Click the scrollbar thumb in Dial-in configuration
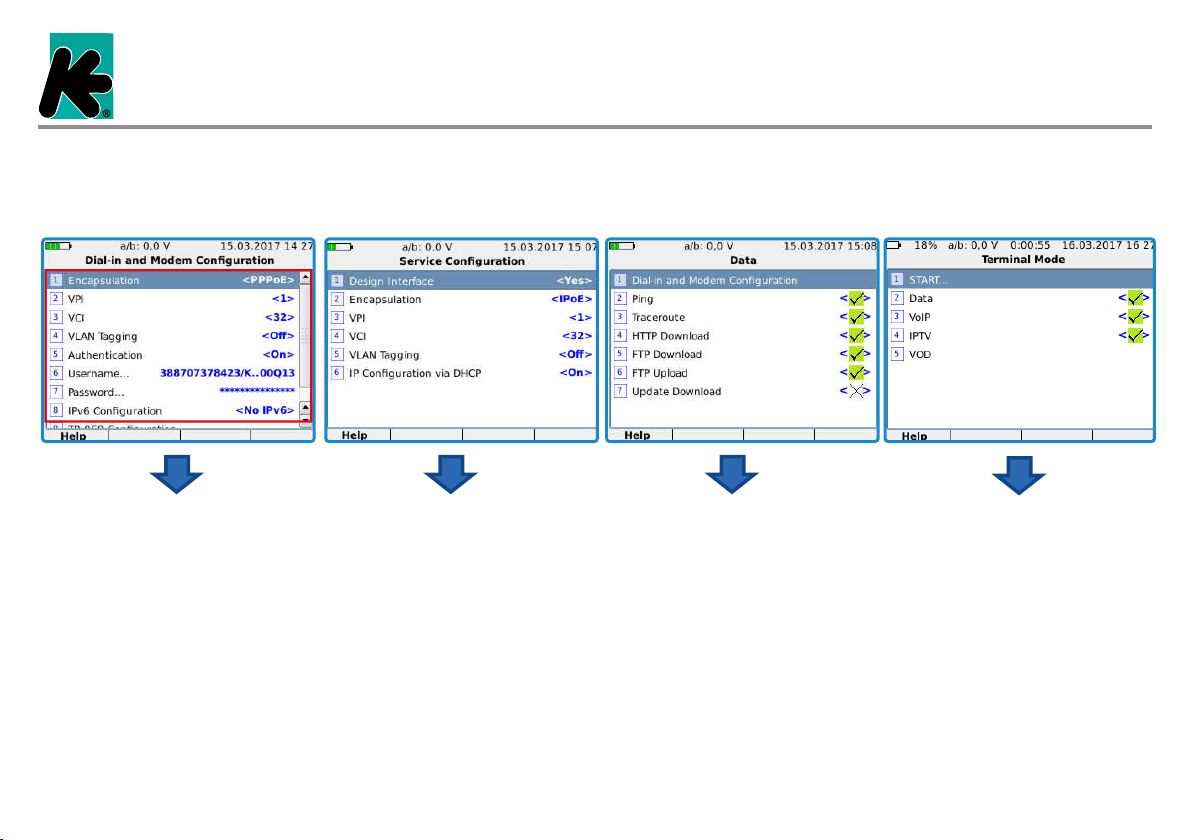1192x840 pixels. pos(305,336)
